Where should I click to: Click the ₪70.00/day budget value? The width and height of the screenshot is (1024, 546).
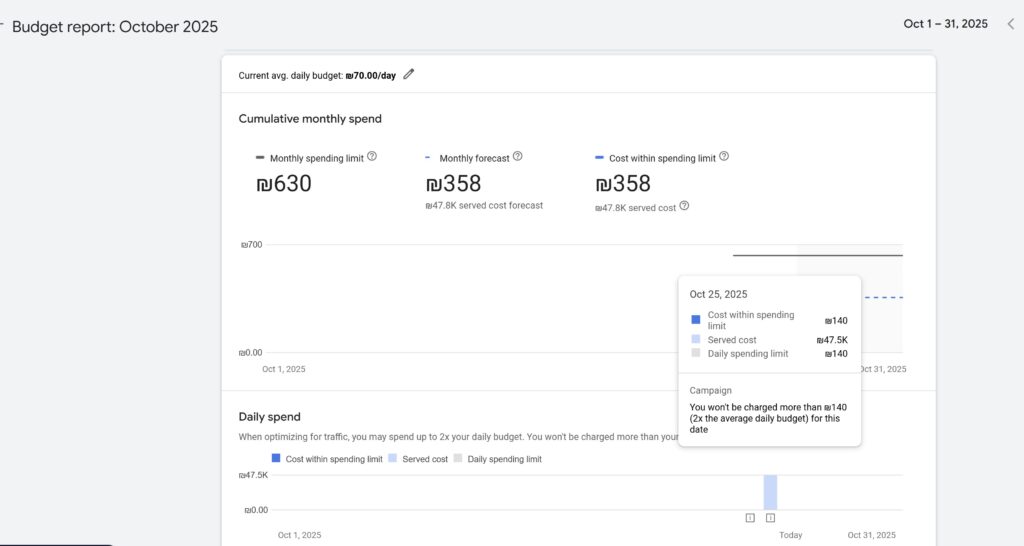pyautogui.click(x=371, y=75)
